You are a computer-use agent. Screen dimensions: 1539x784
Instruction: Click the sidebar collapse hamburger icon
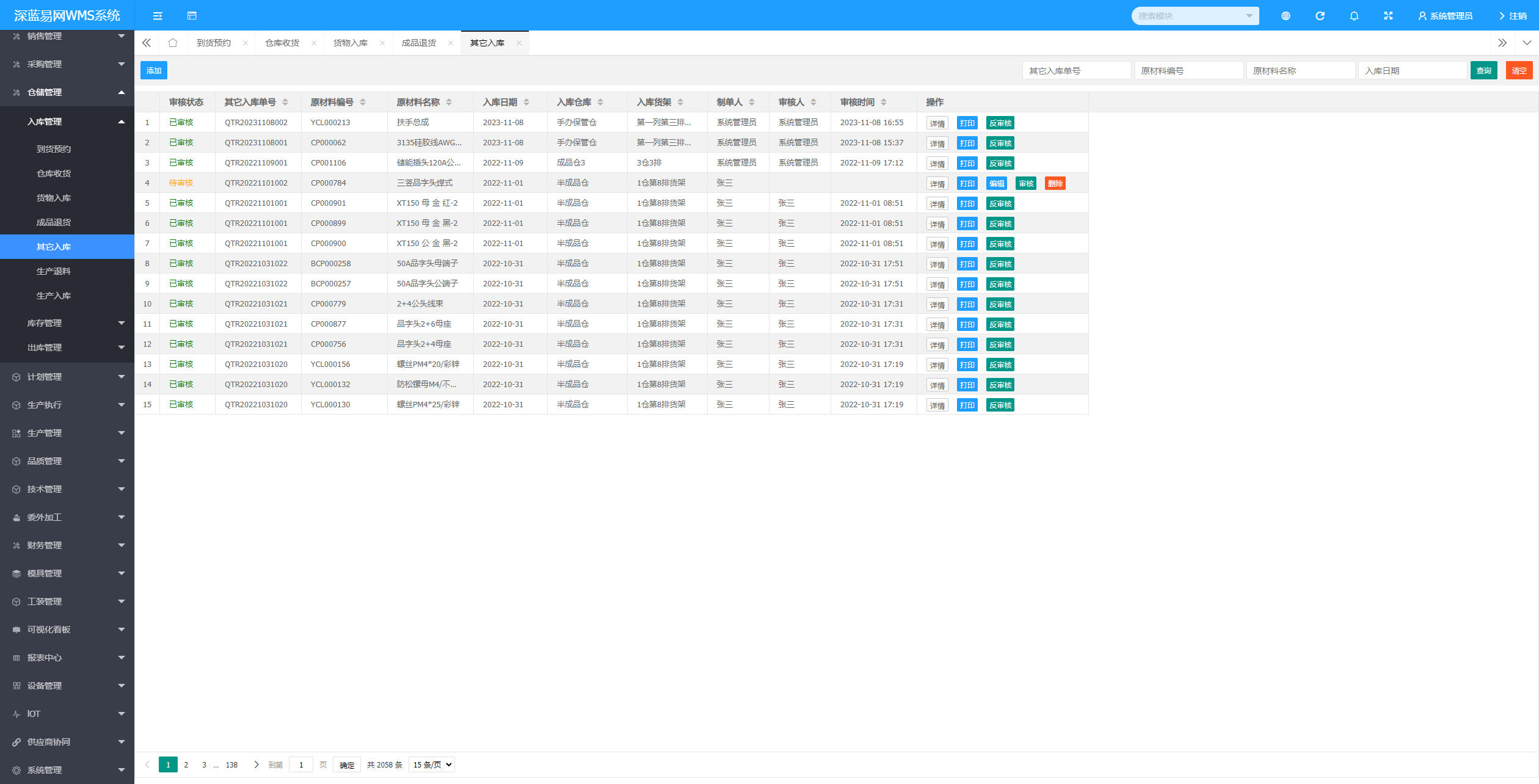click(x=158, y=16)
